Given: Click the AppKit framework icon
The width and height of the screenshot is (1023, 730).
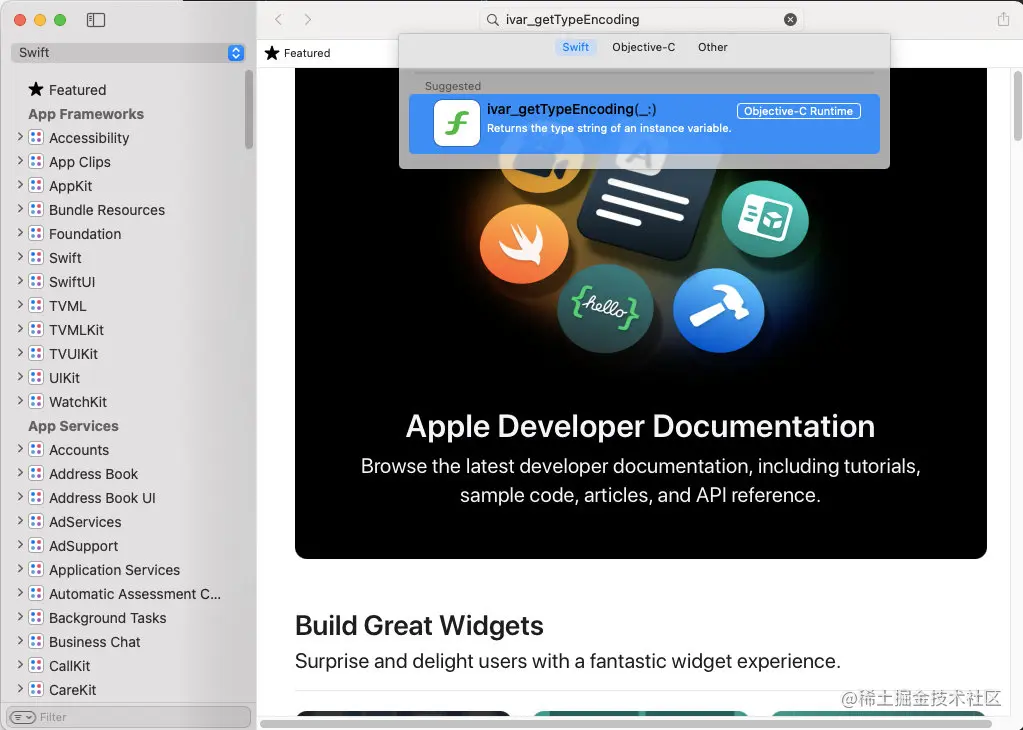Looking at the screenshot, I should pos(37,186).
